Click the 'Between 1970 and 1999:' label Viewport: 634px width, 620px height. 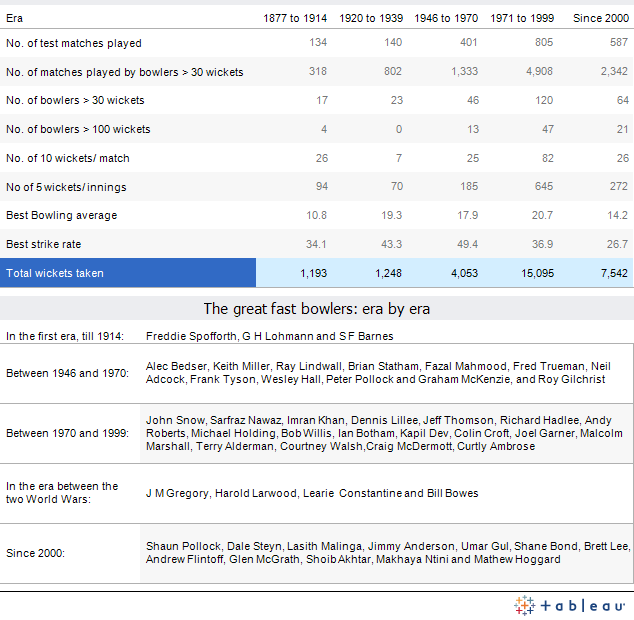tap(68, 433)
